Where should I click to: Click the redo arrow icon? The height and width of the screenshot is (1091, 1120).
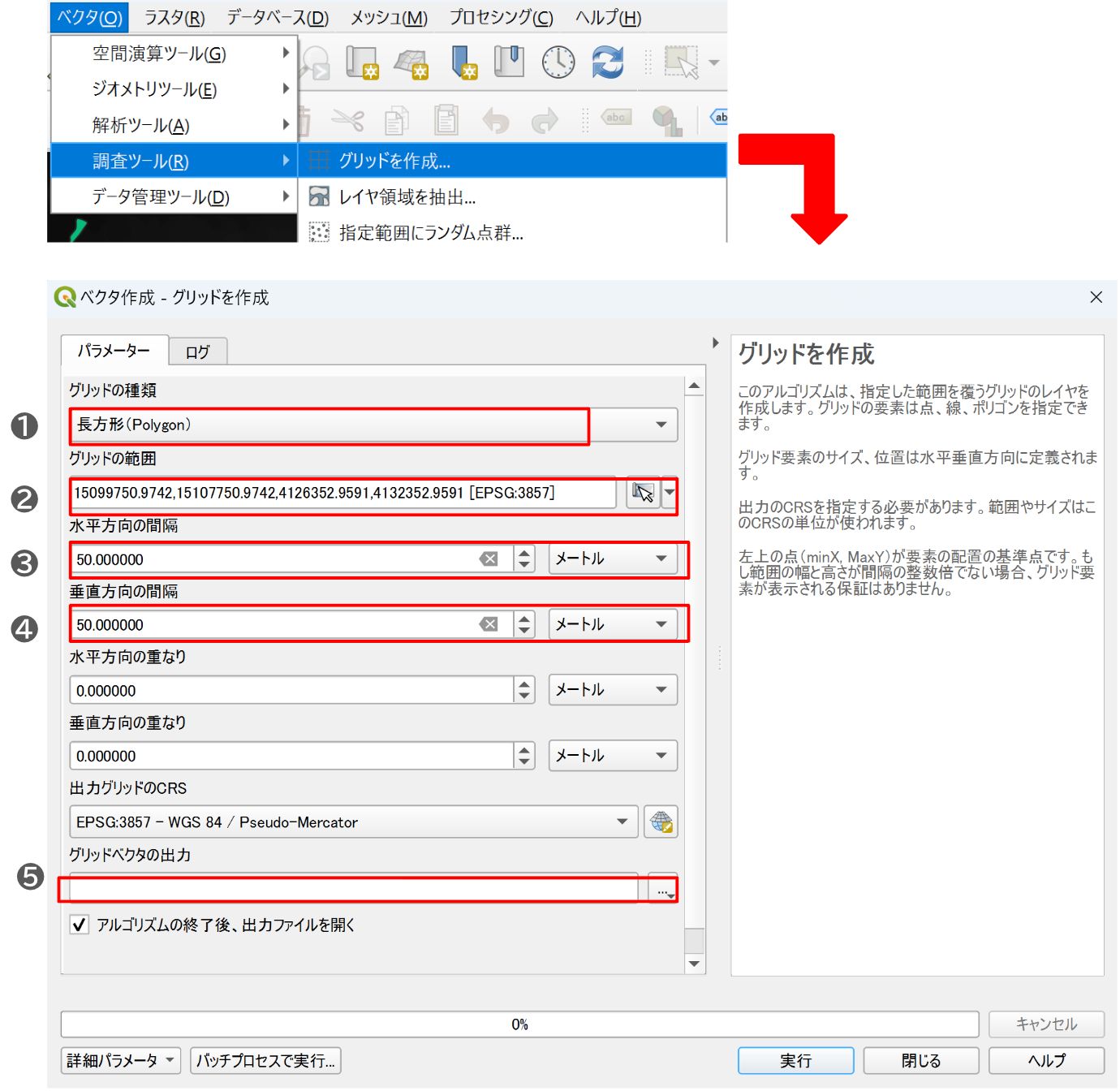coord(545,121)
